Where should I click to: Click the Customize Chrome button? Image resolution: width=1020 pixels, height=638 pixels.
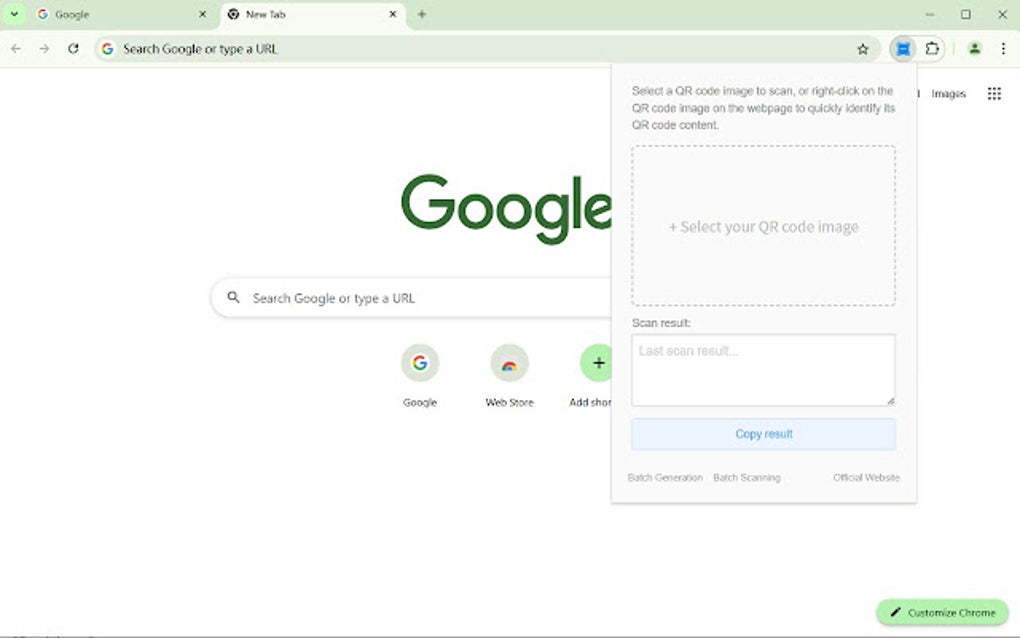(941, 612)
